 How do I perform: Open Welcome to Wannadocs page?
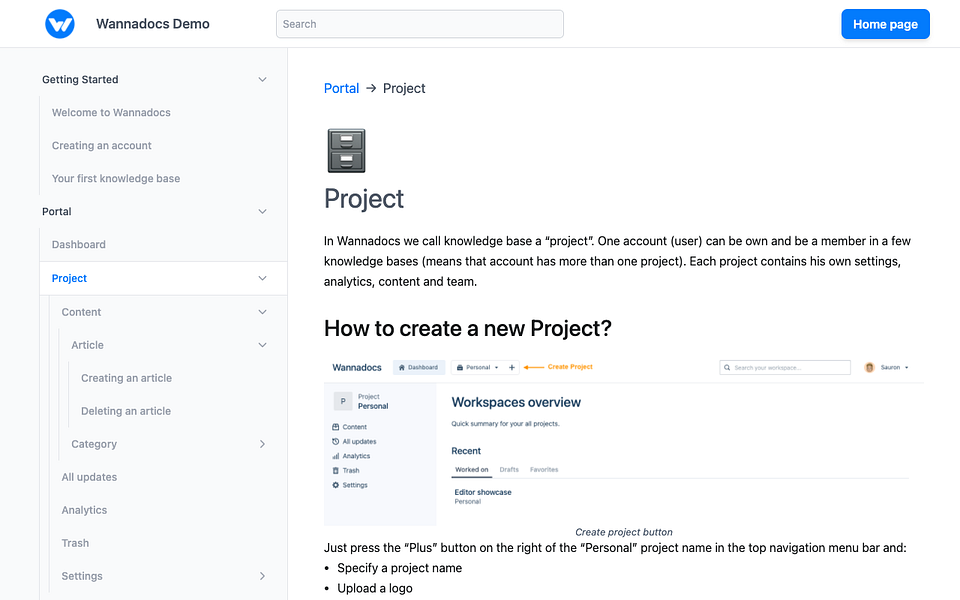[x=111, y=112]
